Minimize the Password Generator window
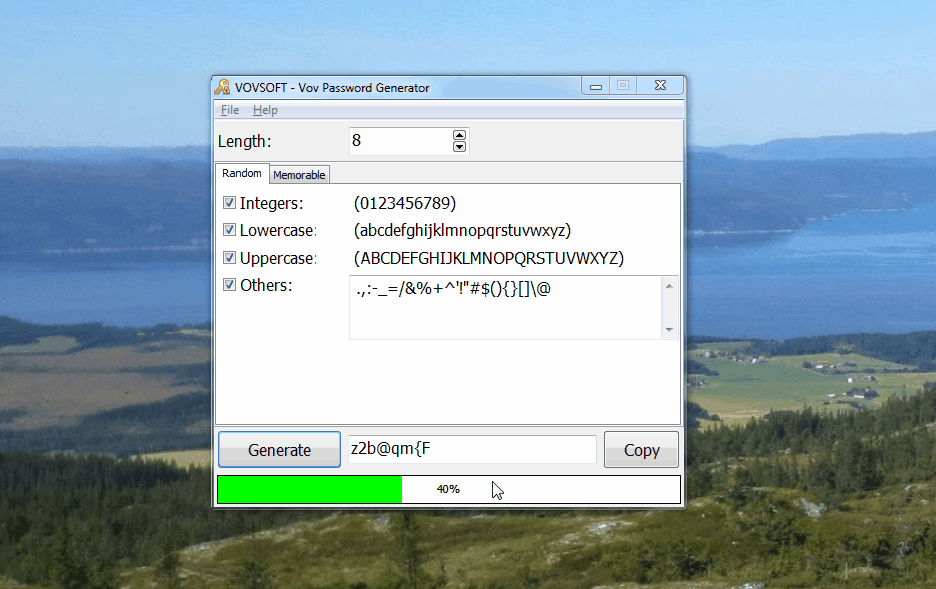936x589 pixels. click(x=596, y=86)
